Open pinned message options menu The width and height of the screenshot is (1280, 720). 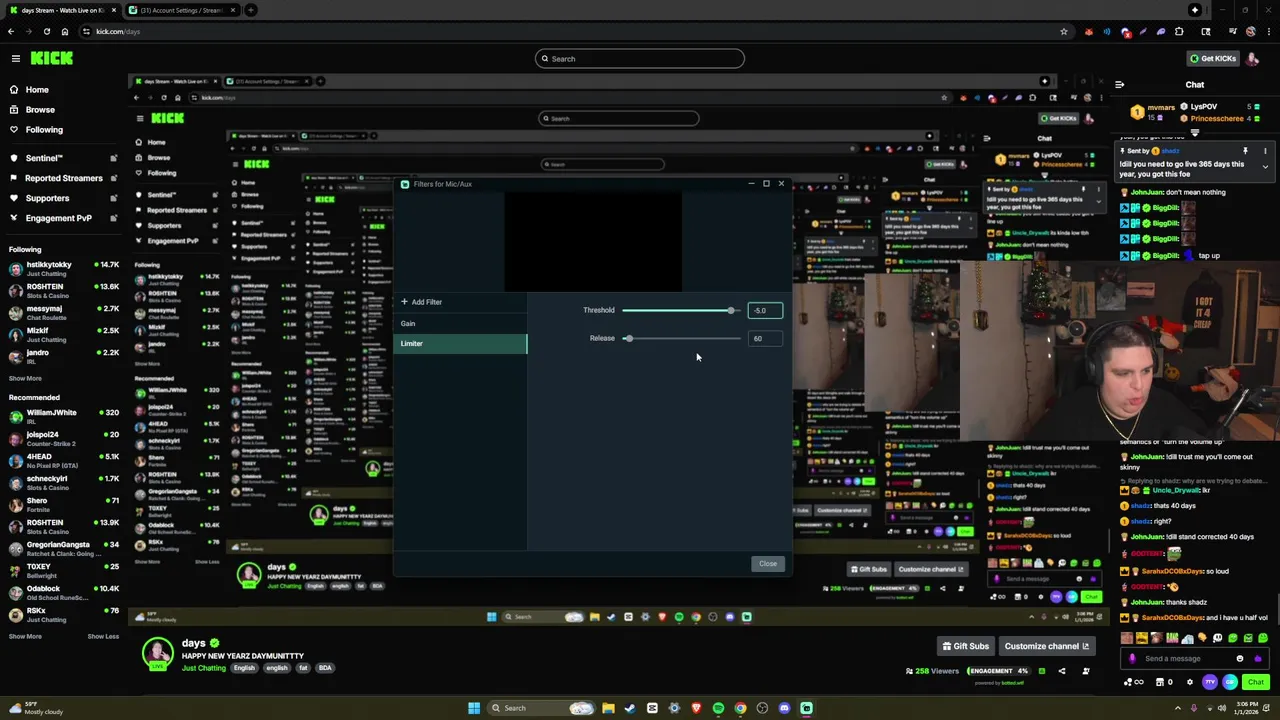(1265, 152)
